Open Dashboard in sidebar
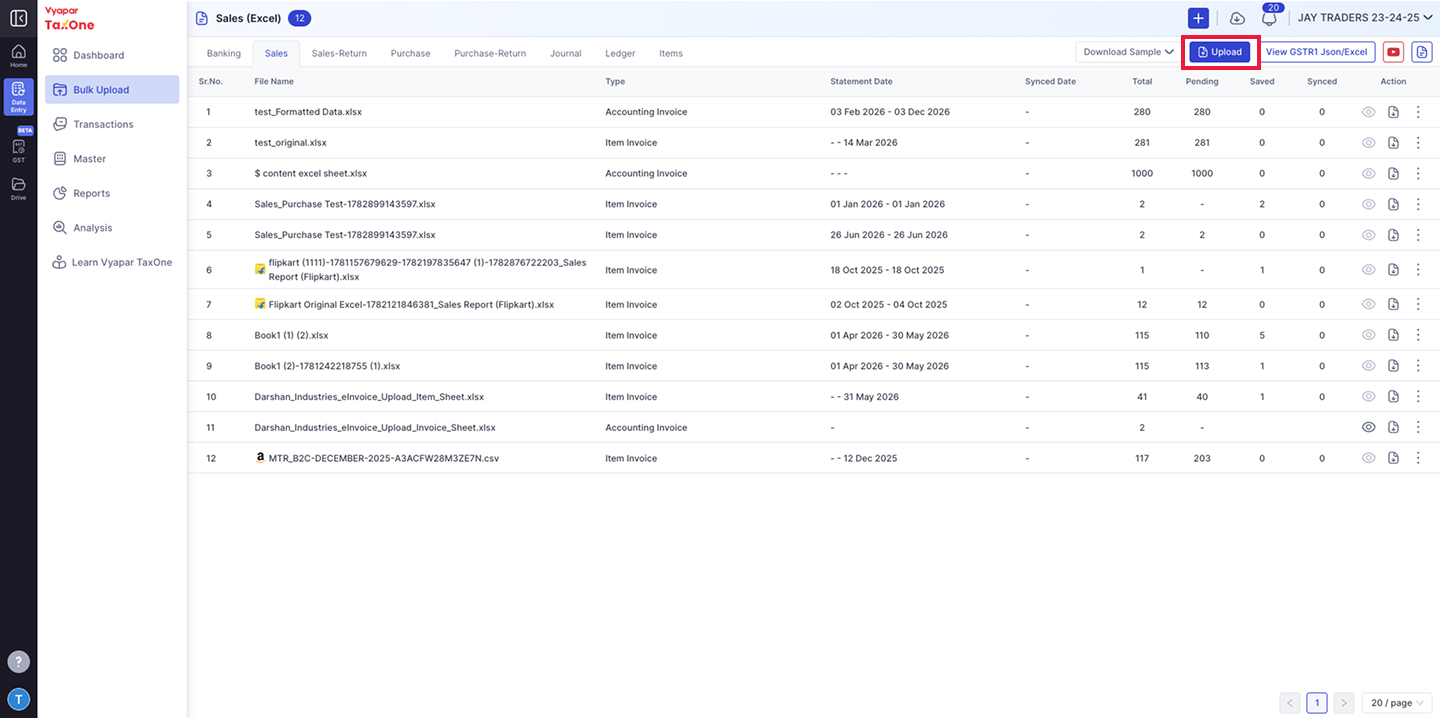The width and height of the screenshot is (1440, 718). coord(112,55)
